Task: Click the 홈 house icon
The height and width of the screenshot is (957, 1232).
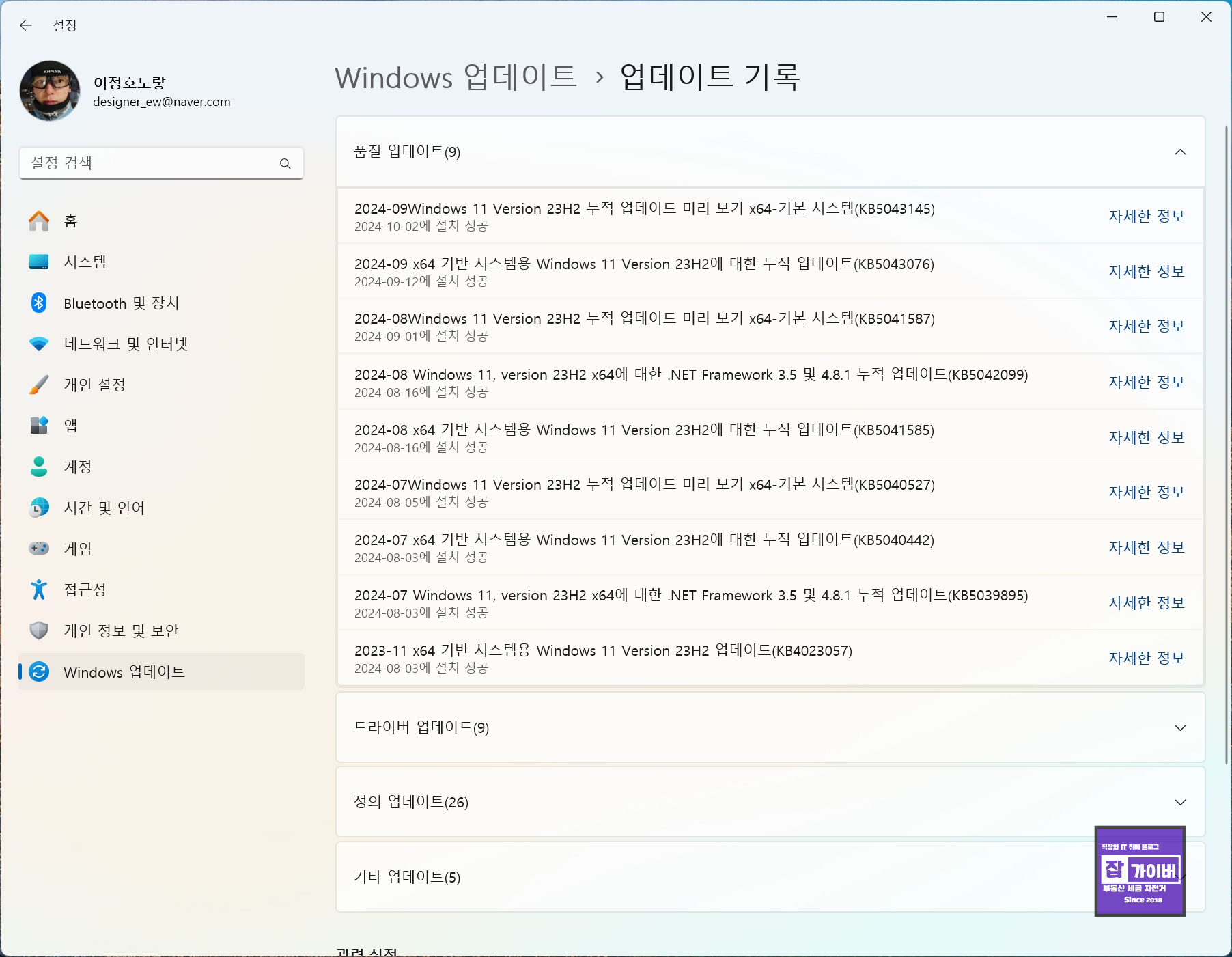Action: coord(39,221)
